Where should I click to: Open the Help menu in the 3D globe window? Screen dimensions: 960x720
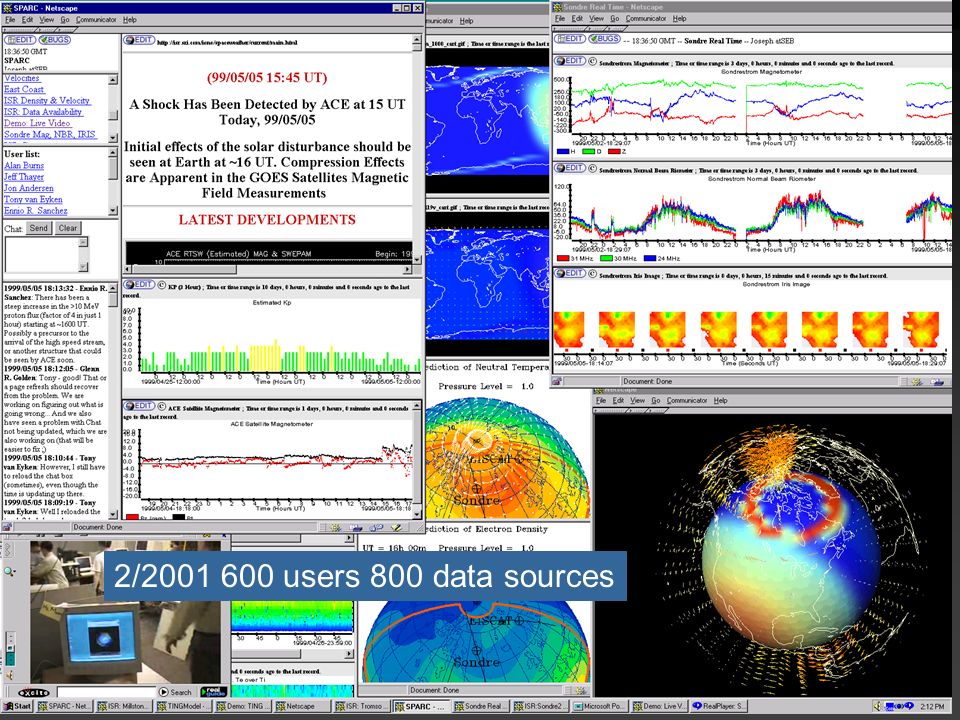(721, 400)
